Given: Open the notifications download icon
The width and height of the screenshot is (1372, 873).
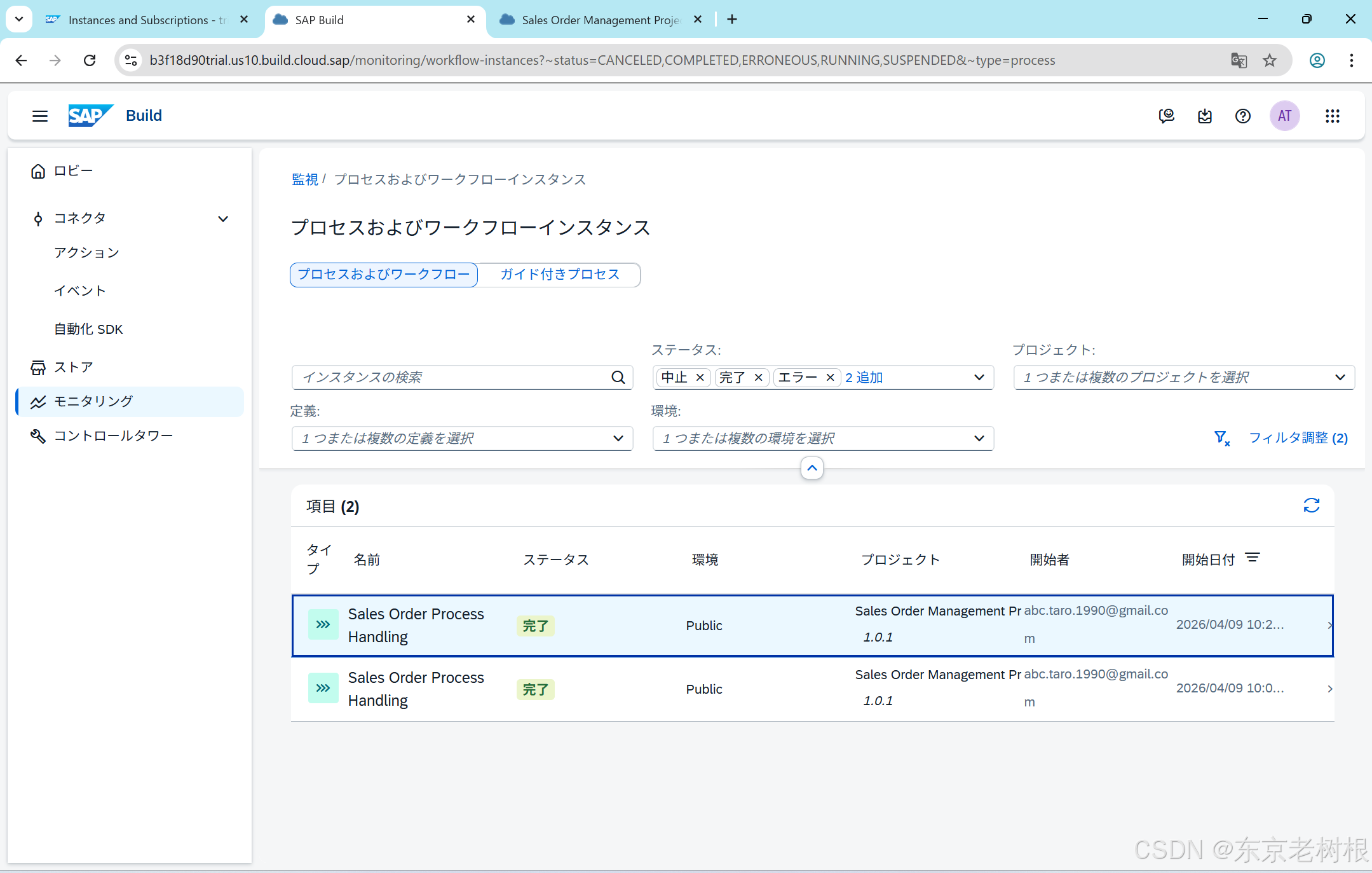Looking at the screenshot, I should pos(1204,116).
